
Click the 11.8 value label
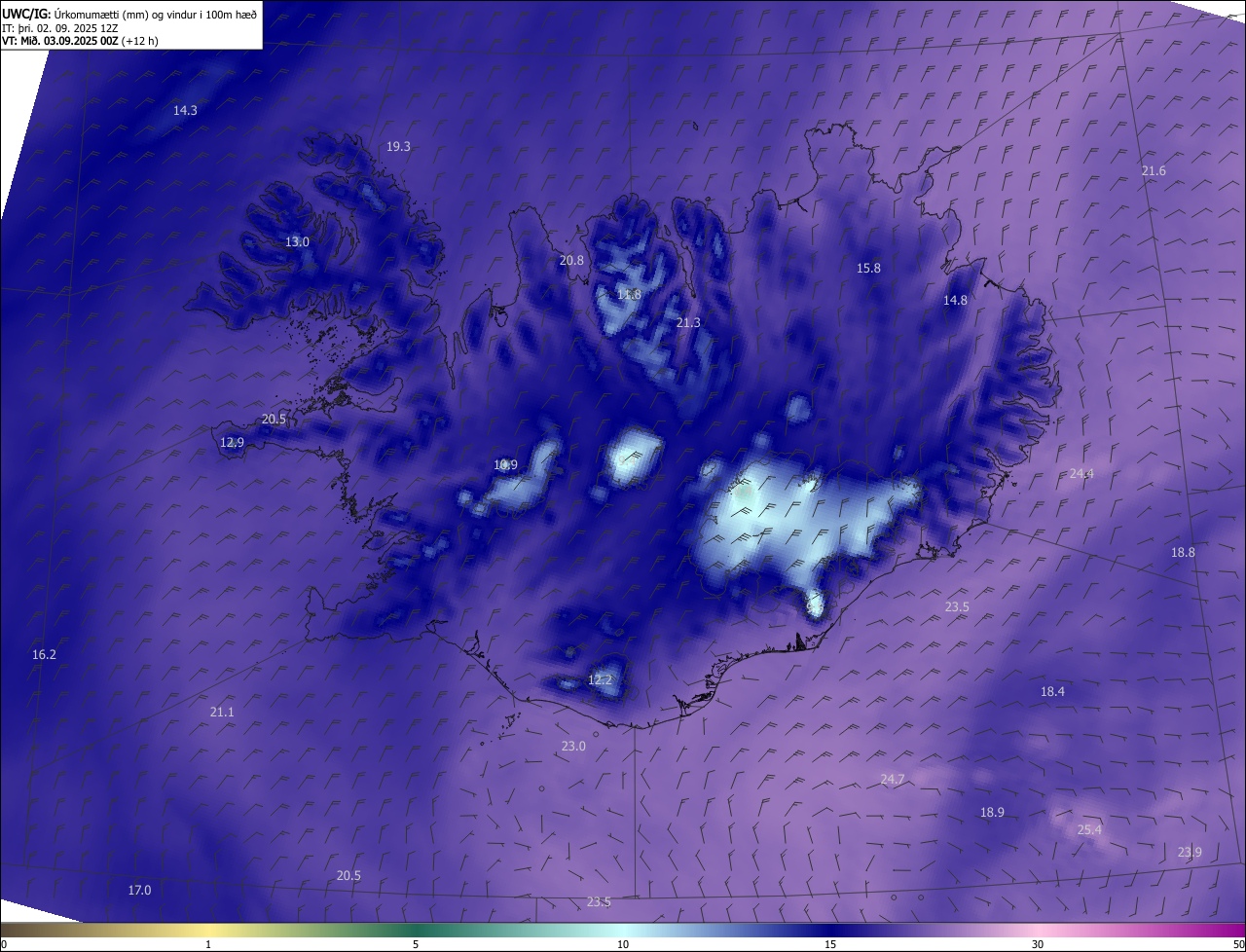pos(630,295)
